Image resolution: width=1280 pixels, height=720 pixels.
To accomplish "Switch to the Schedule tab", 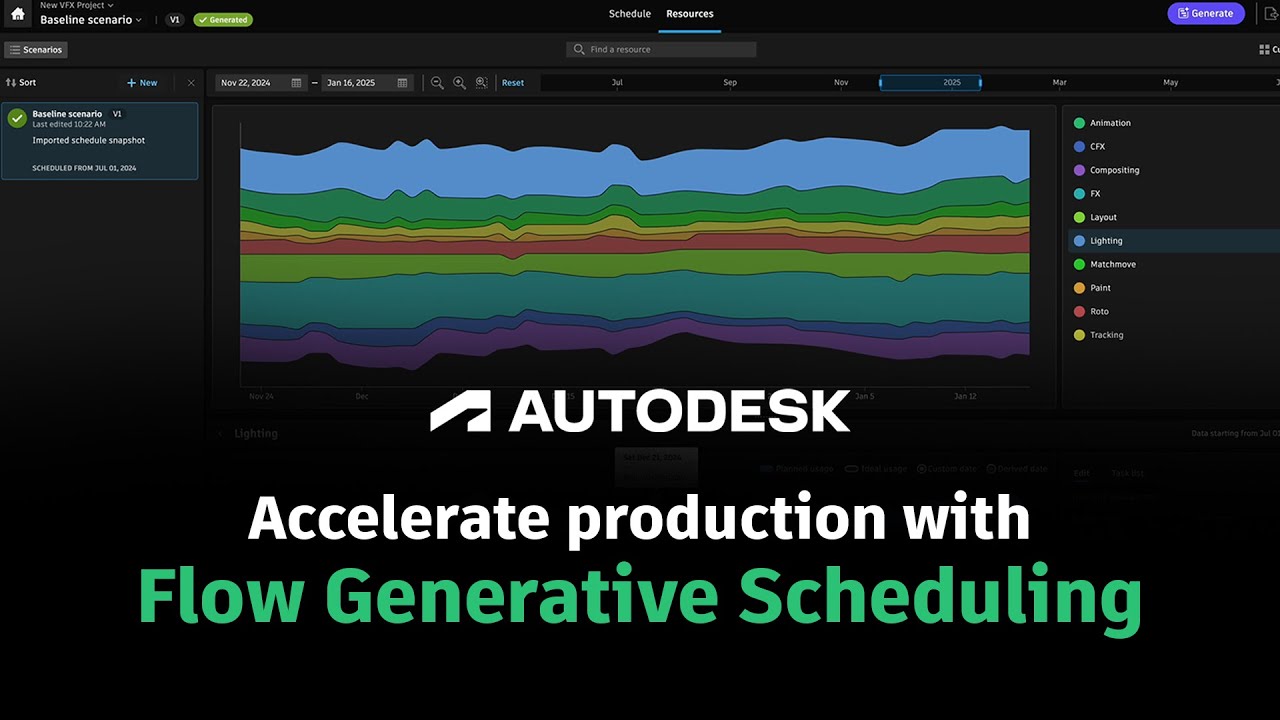I will tap(629, 14).
